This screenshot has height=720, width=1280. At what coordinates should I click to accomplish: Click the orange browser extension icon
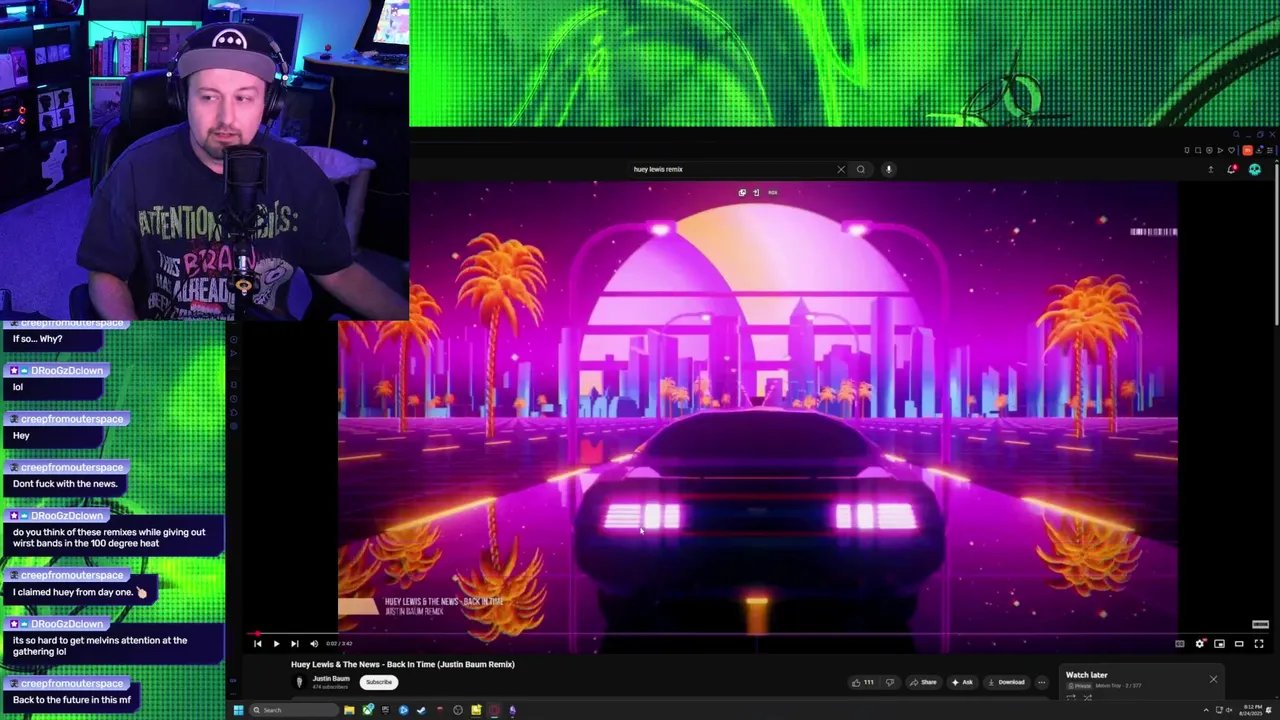coord(1247,150)
